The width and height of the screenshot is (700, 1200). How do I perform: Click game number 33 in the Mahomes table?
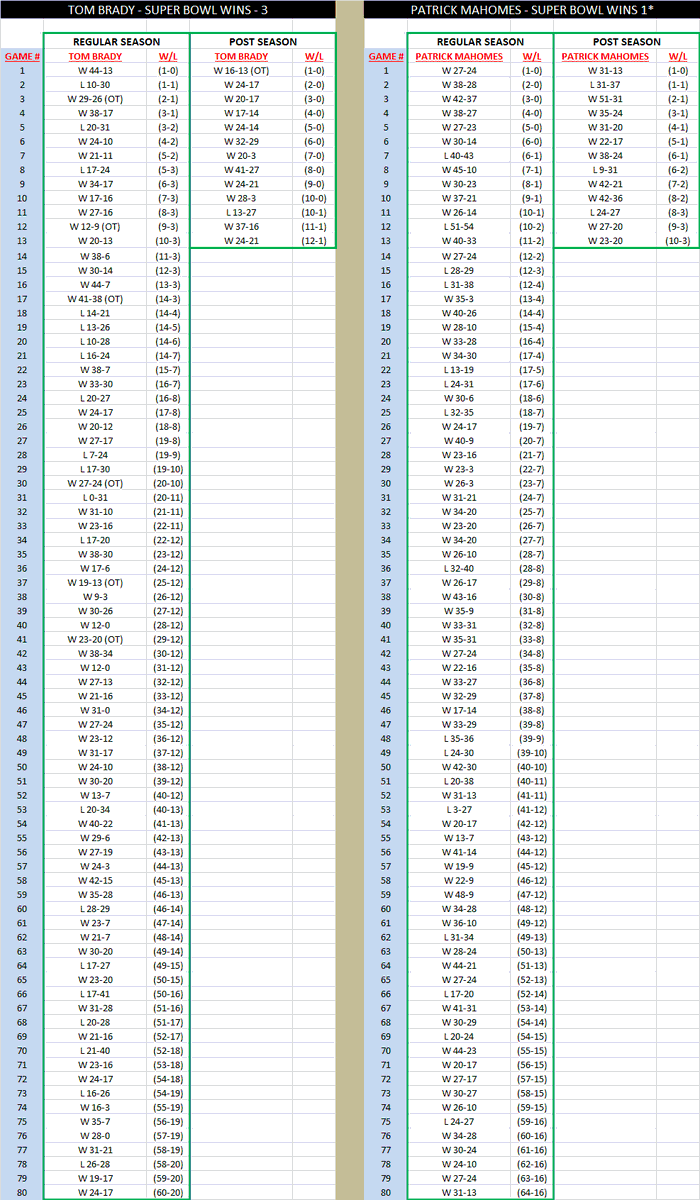click(x=386, y=526)
